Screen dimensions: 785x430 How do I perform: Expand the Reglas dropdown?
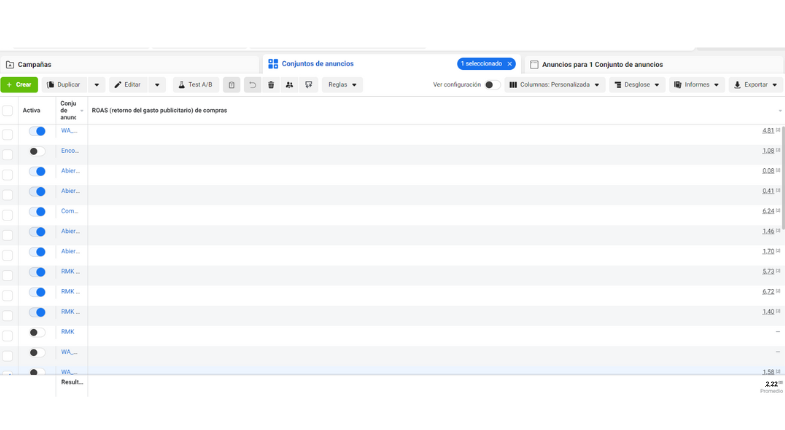coord(342,85)
